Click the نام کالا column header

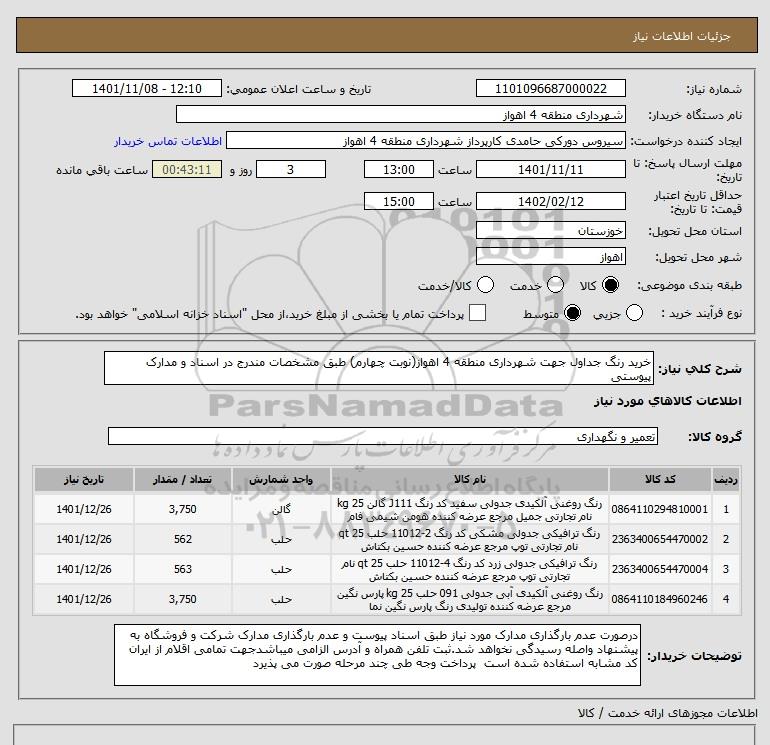pos(469,479)
